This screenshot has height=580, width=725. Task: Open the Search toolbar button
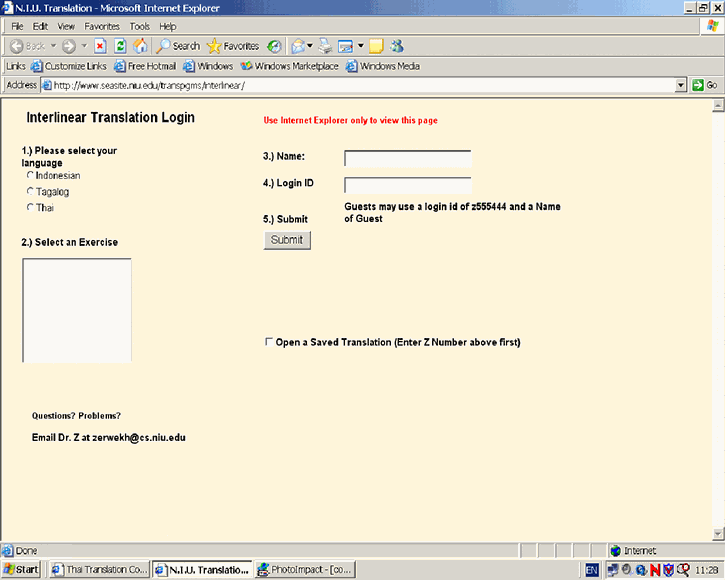(x=178, y=46)
